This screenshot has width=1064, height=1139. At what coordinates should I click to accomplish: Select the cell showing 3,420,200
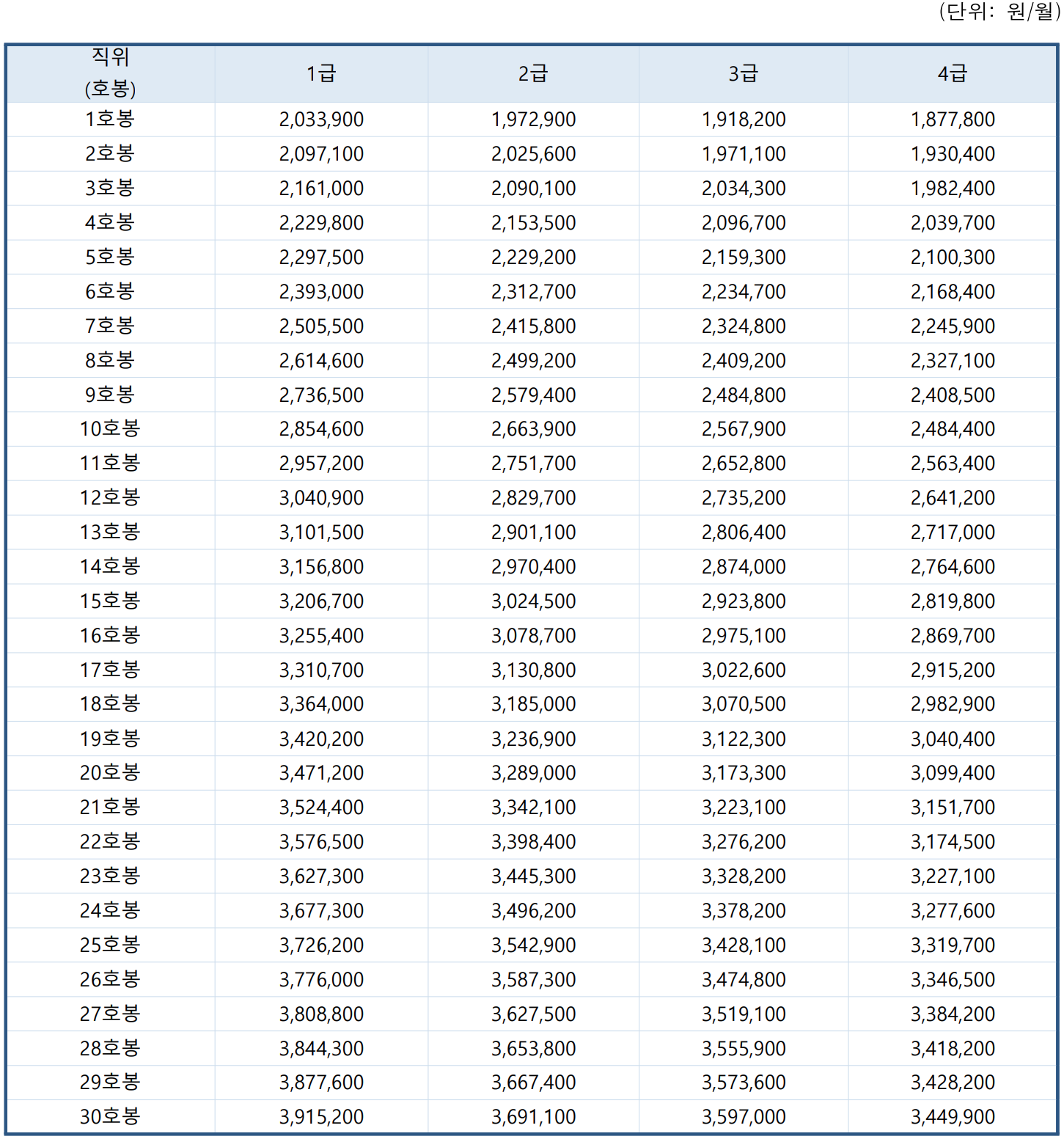click(x=321, y=739)
